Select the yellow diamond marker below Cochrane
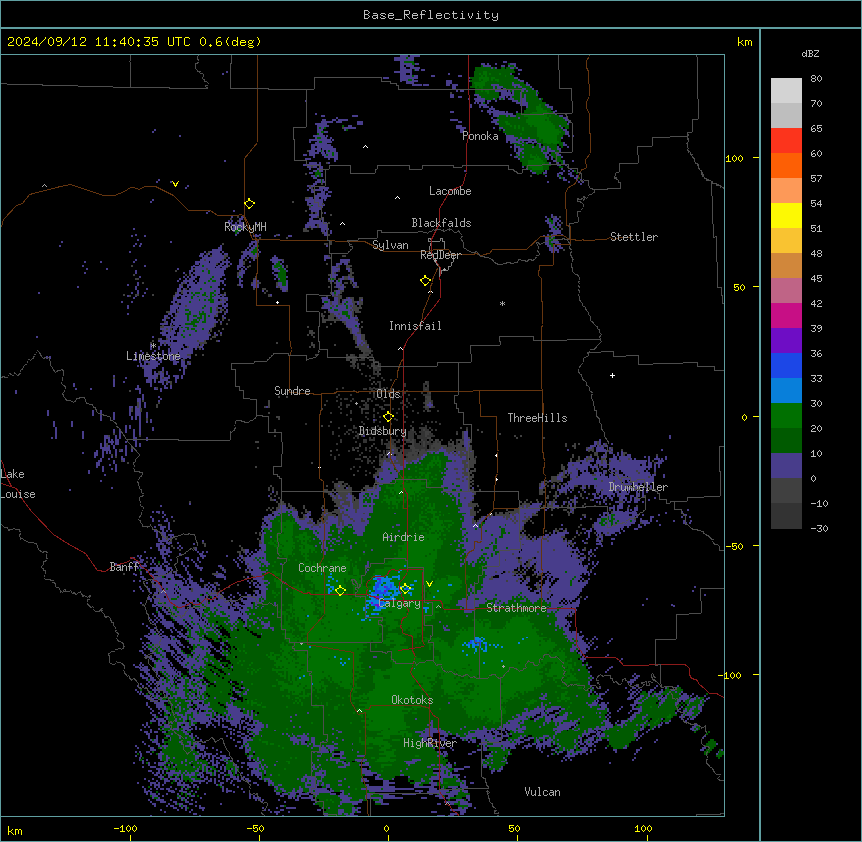The image size is (862, 842). [x=340, y=590]
